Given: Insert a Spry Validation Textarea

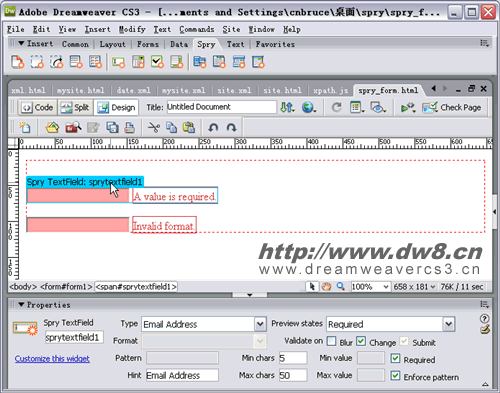Looking at the screenshot, I should click(177, 62).
